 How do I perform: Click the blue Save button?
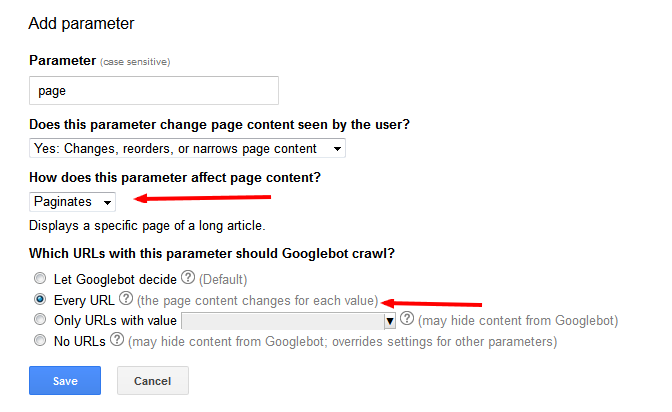65,381
